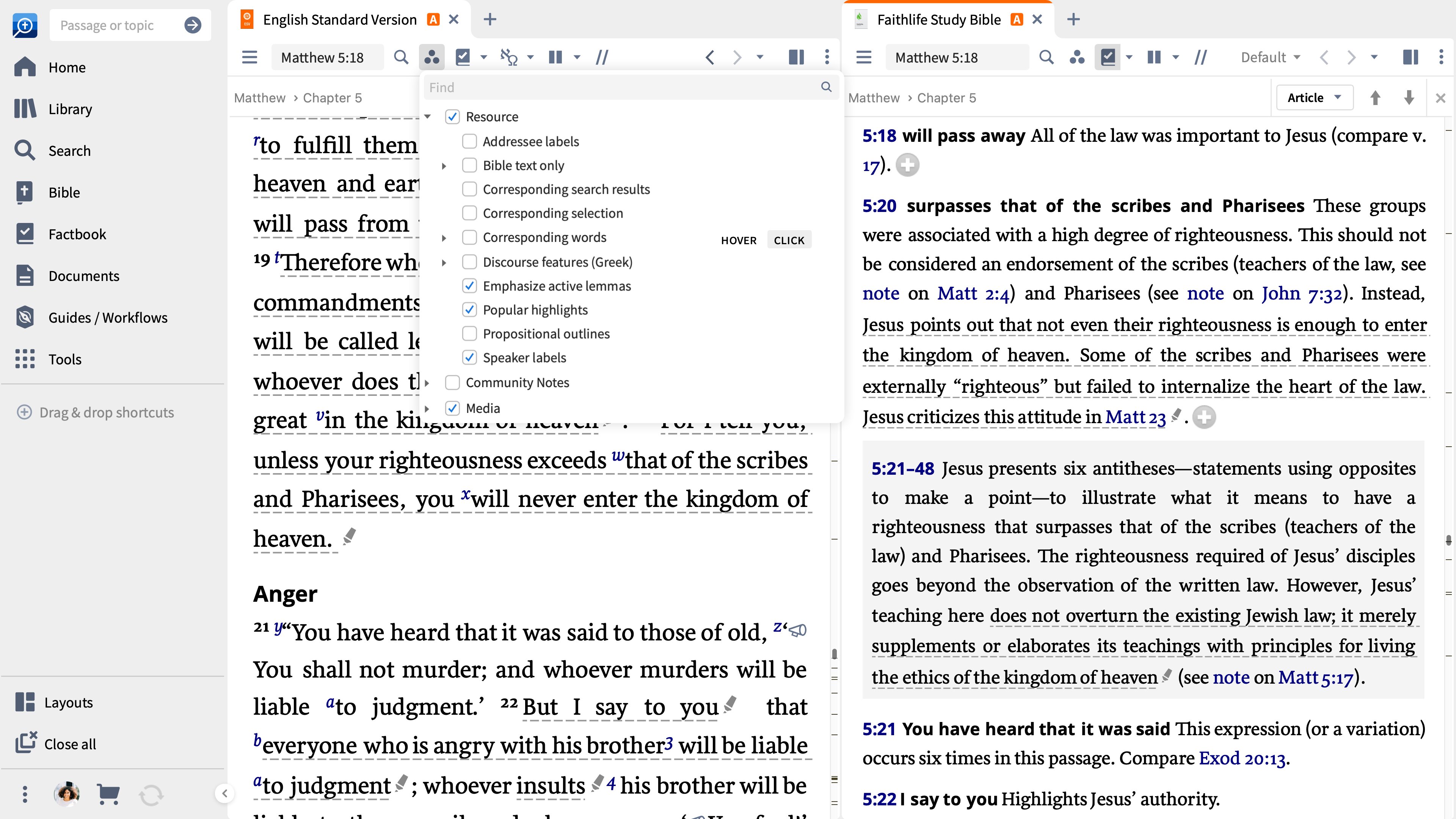
Task: Jump to next article in Faithlife panel
Action: (1409, 98)
